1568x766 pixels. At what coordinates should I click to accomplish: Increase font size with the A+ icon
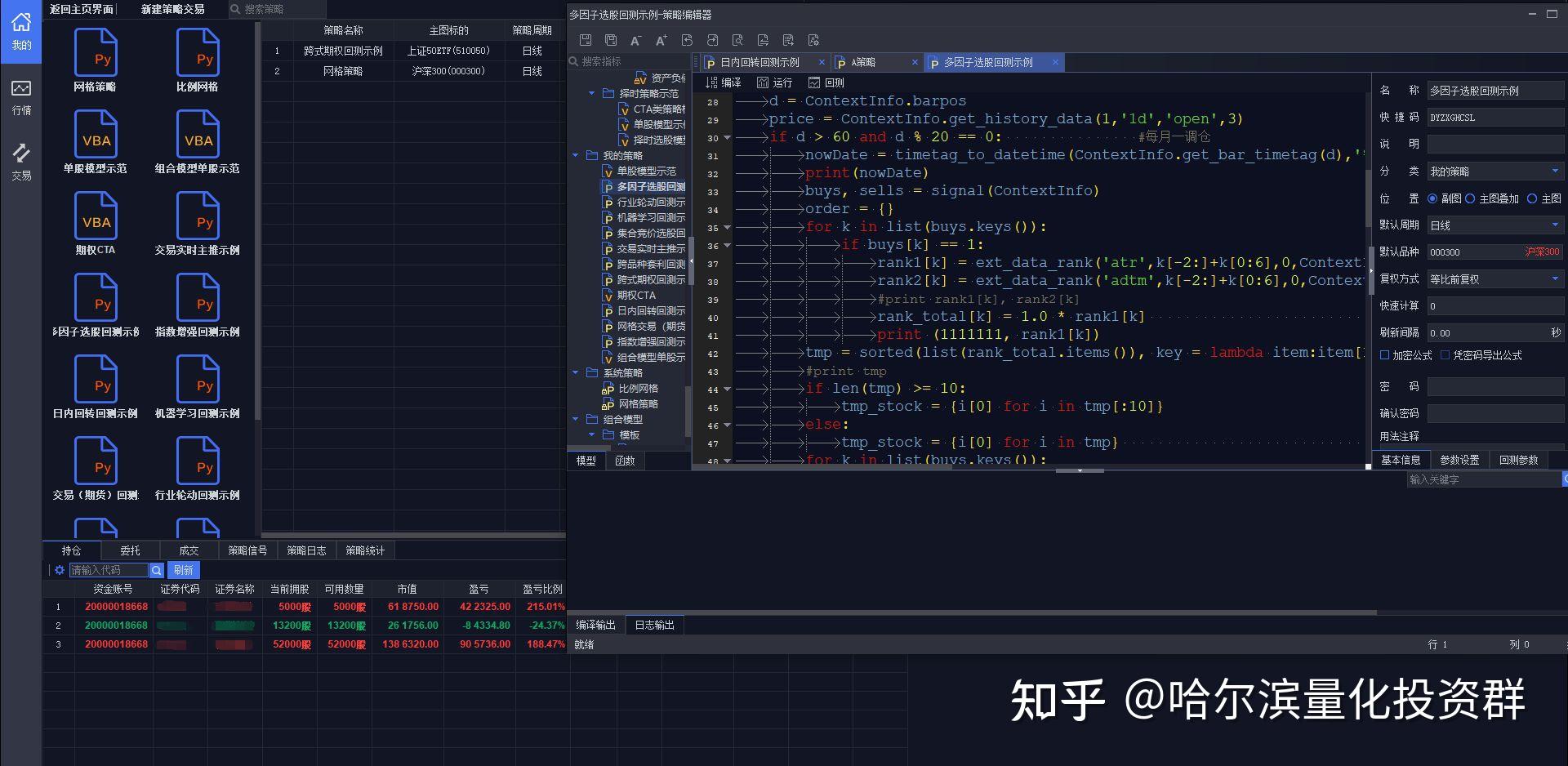[x=661, y=40]
